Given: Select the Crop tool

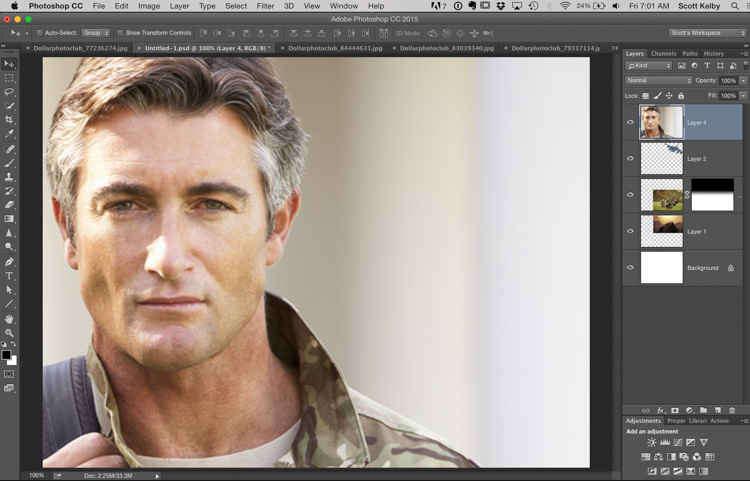Looking at the screenshot, I should click(10, 120).
